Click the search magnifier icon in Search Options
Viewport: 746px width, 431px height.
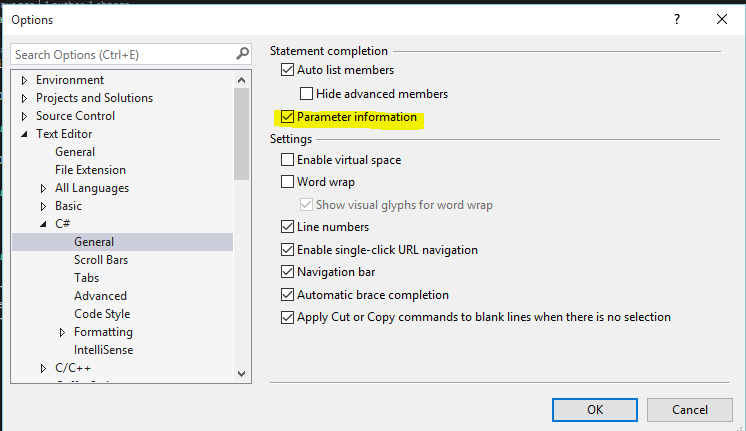(x=243, y=54)
